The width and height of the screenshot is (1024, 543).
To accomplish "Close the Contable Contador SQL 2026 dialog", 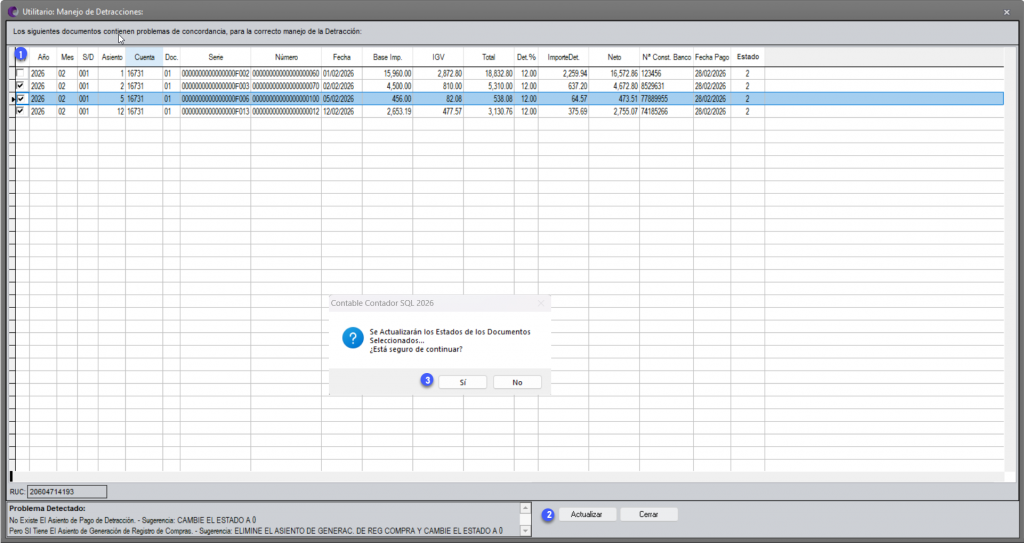I will (541, 303).
